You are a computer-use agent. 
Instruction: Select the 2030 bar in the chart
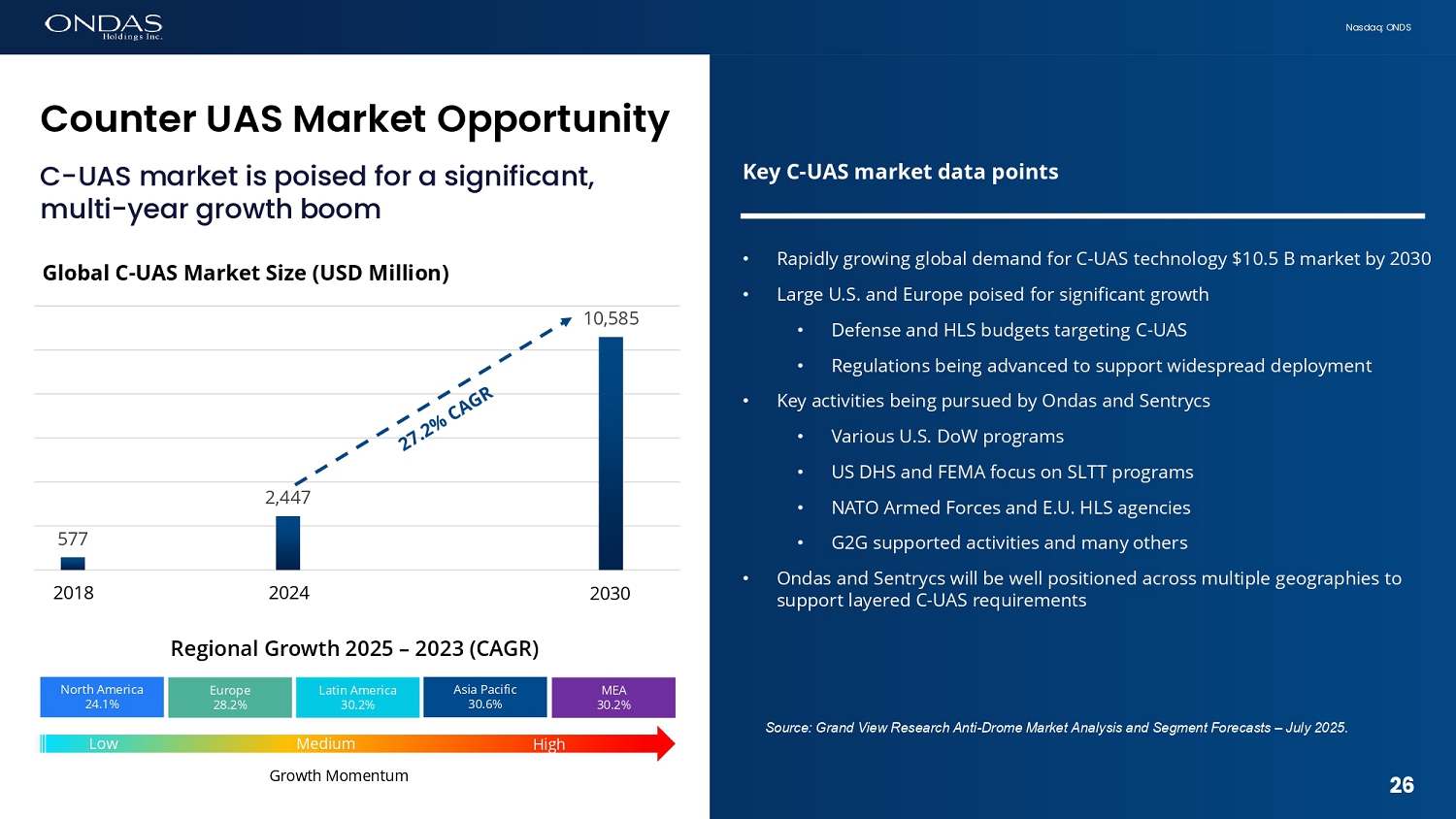pyautogui.click(x=611, y=452)
